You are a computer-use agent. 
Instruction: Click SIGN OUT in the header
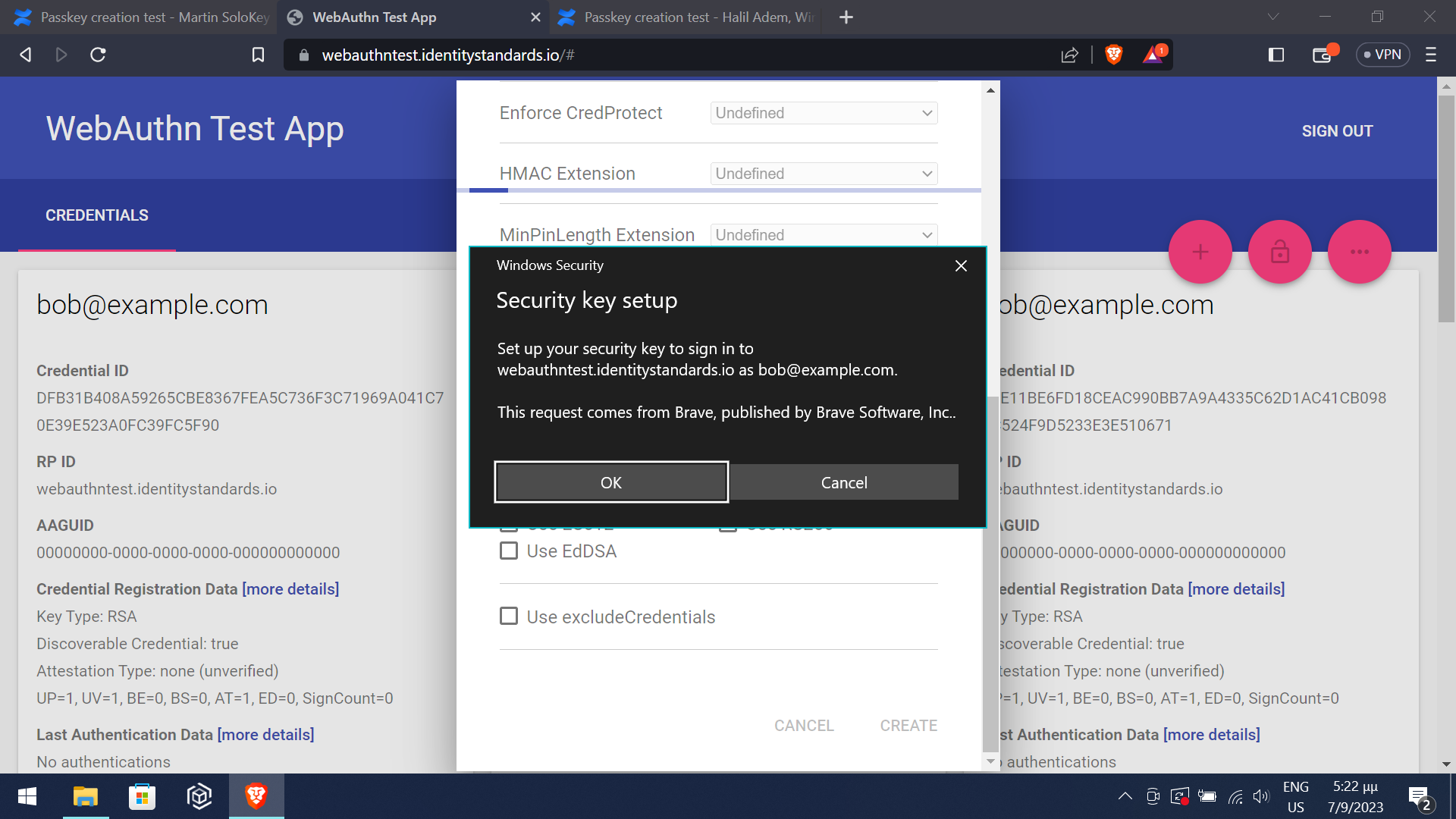(x=1337, y=131)
